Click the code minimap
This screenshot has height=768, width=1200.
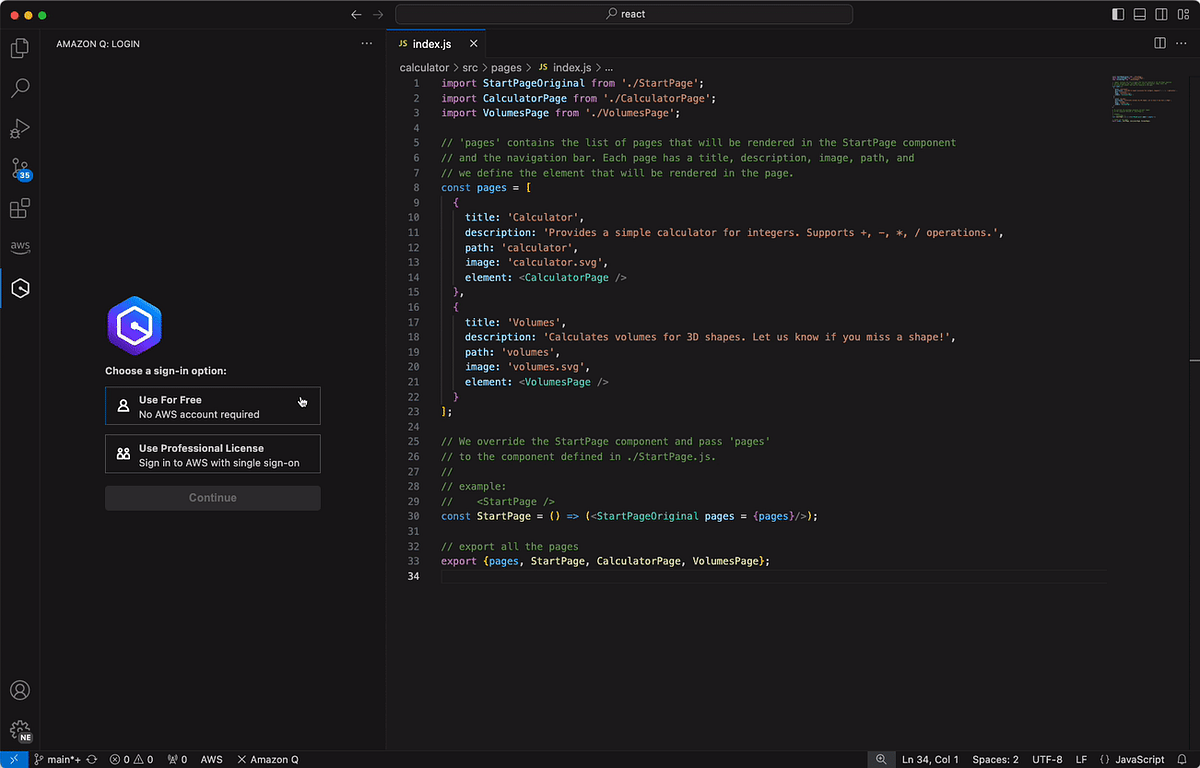point(1146,100)
